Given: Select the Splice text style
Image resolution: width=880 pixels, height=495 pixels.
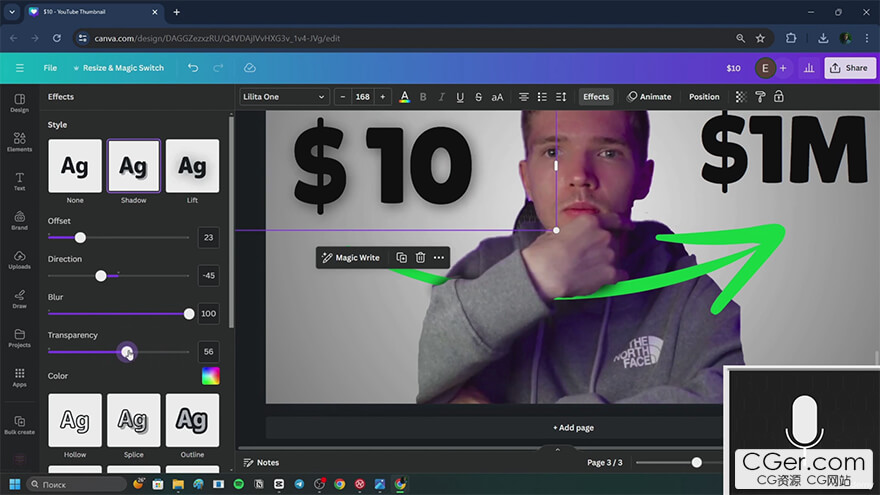Looking at the screenshot, I should [x=134, y=420].
